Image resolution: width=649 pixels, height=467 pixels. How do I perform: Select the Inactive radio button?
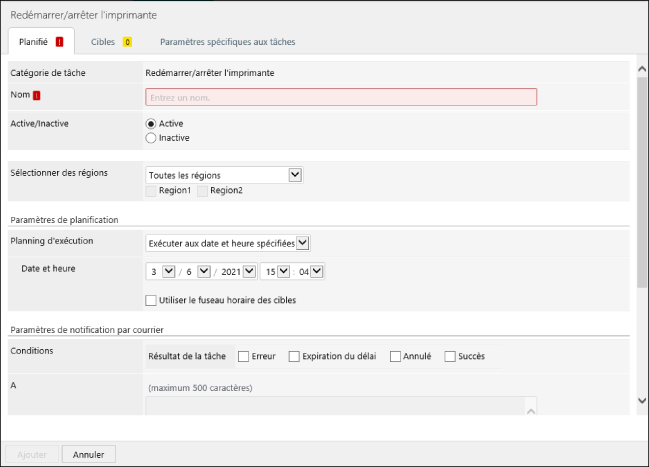click(152, 138)
